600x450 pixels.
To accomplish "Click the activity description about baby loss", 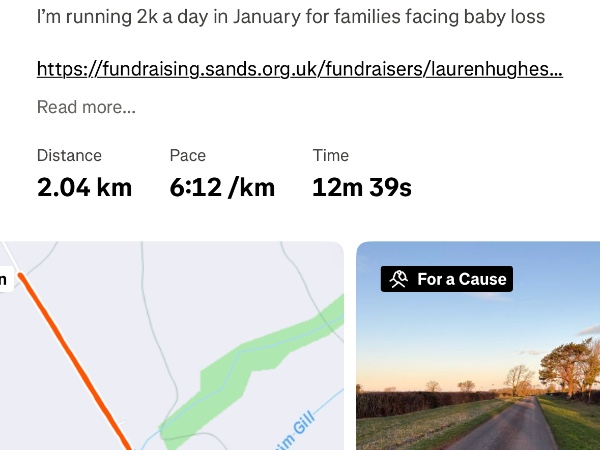I will tap(290, 17).
